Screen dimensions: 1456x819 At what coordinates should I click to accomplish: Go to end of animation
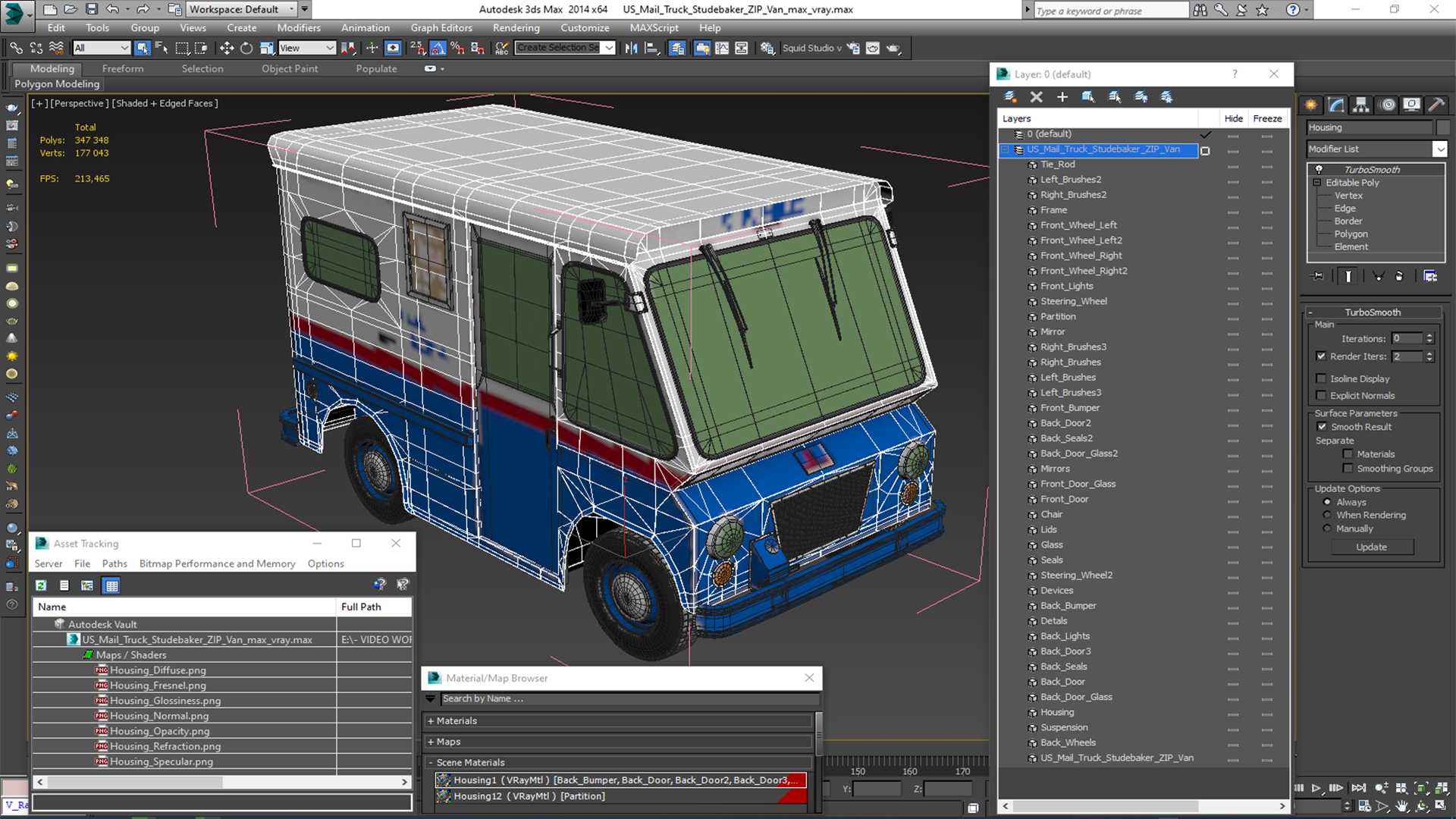pyautogui.click(x=1358, y=789)
